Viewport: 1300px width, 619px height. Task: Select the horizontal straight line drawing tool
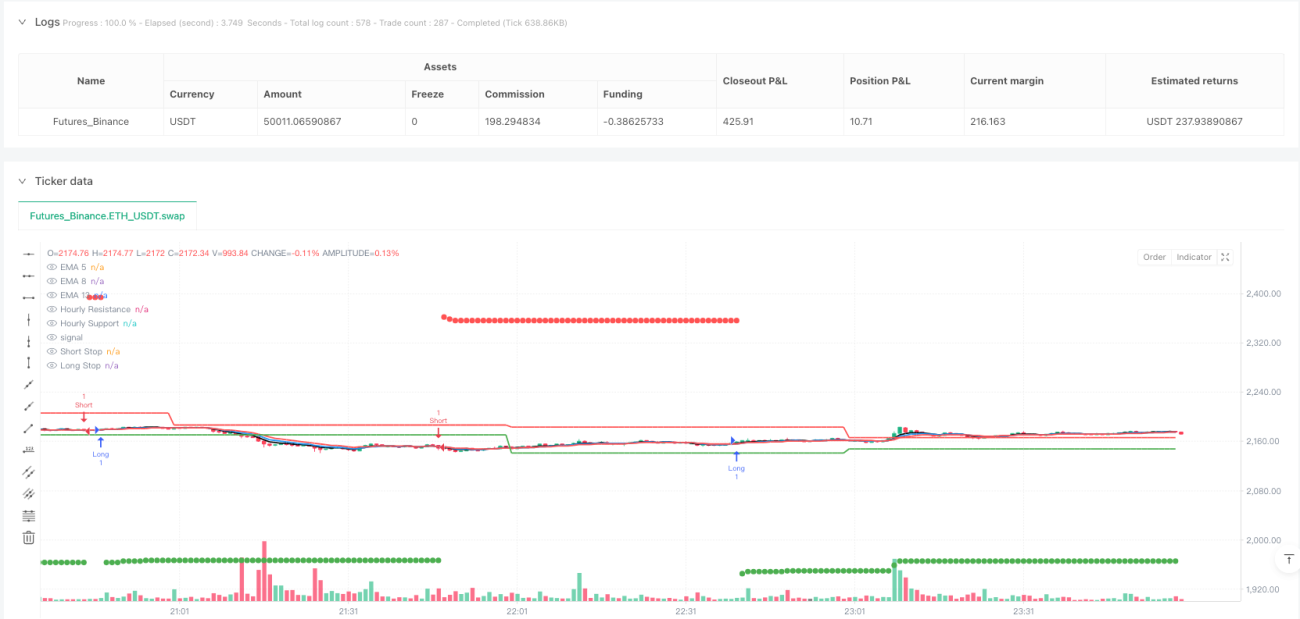tap(28, 255)
